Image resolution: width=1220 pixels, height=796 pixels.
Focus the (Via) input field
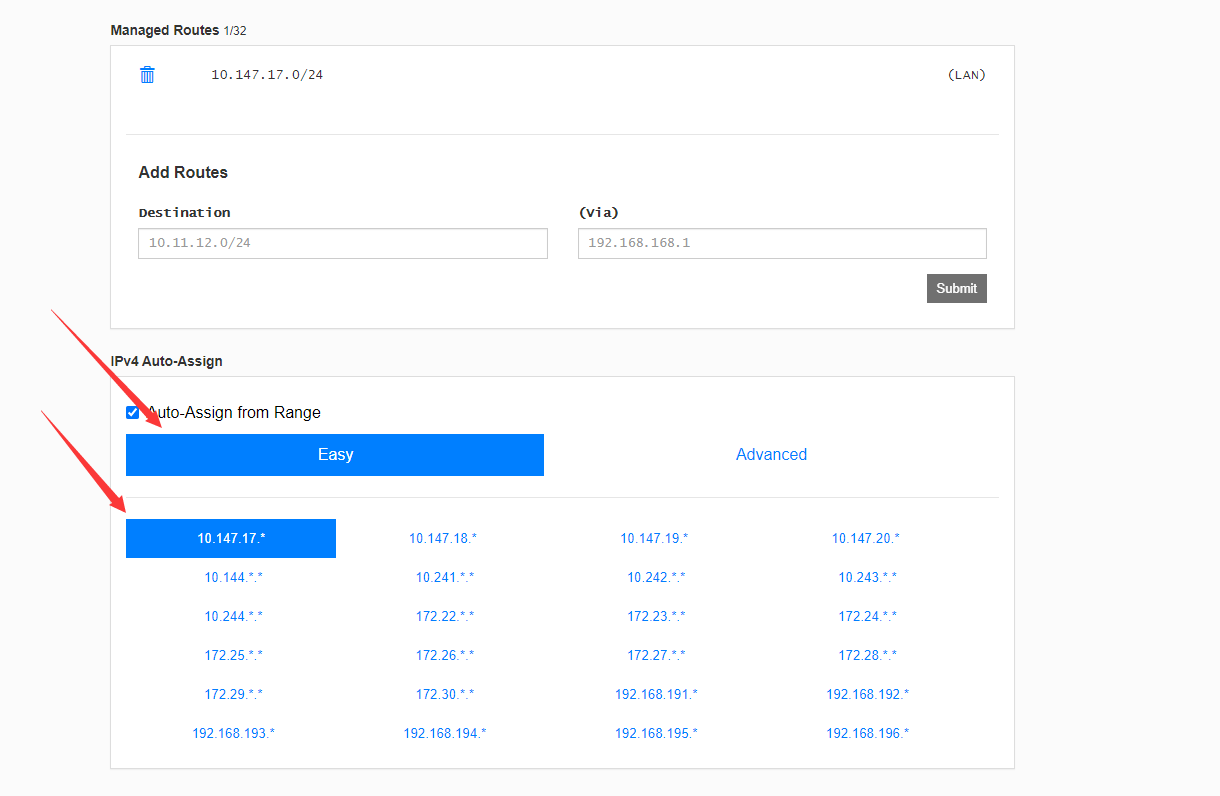pyautogui.click(x=782, y=243)
